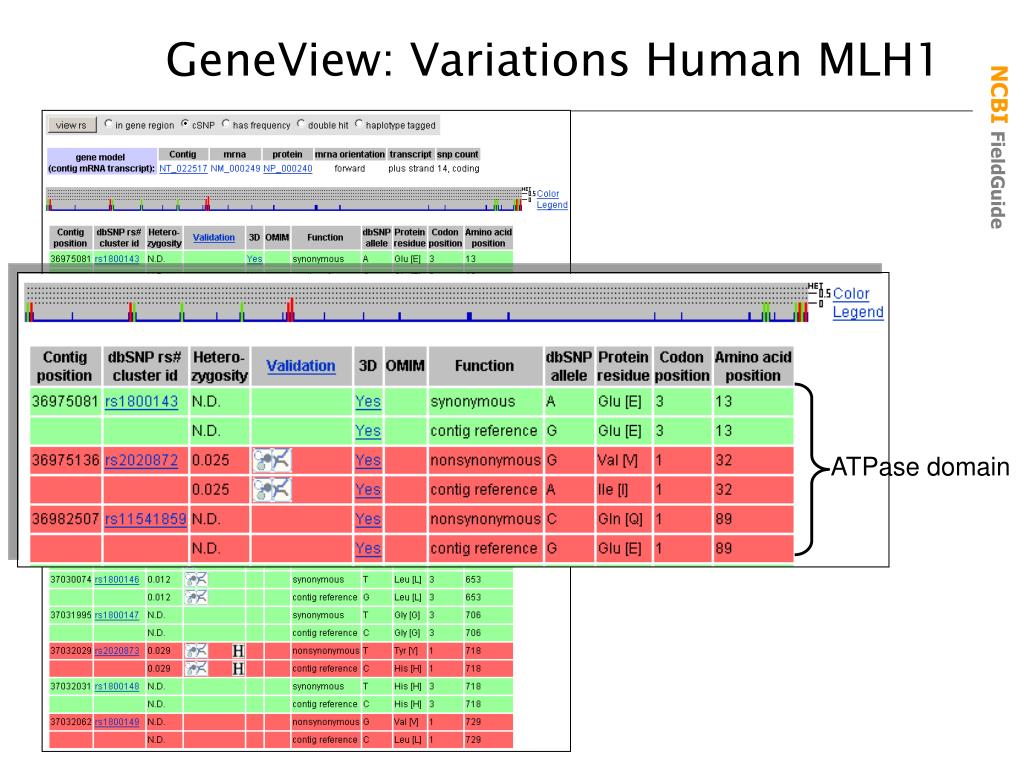
Task: Open rs1800149 cluster link
Action: point(117,722)
